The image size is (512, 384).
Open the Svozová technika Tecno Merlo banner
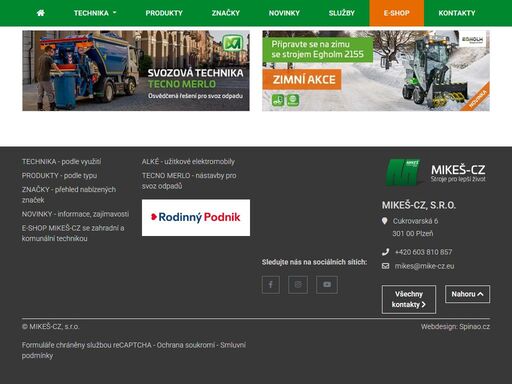[x=136, y=71]
